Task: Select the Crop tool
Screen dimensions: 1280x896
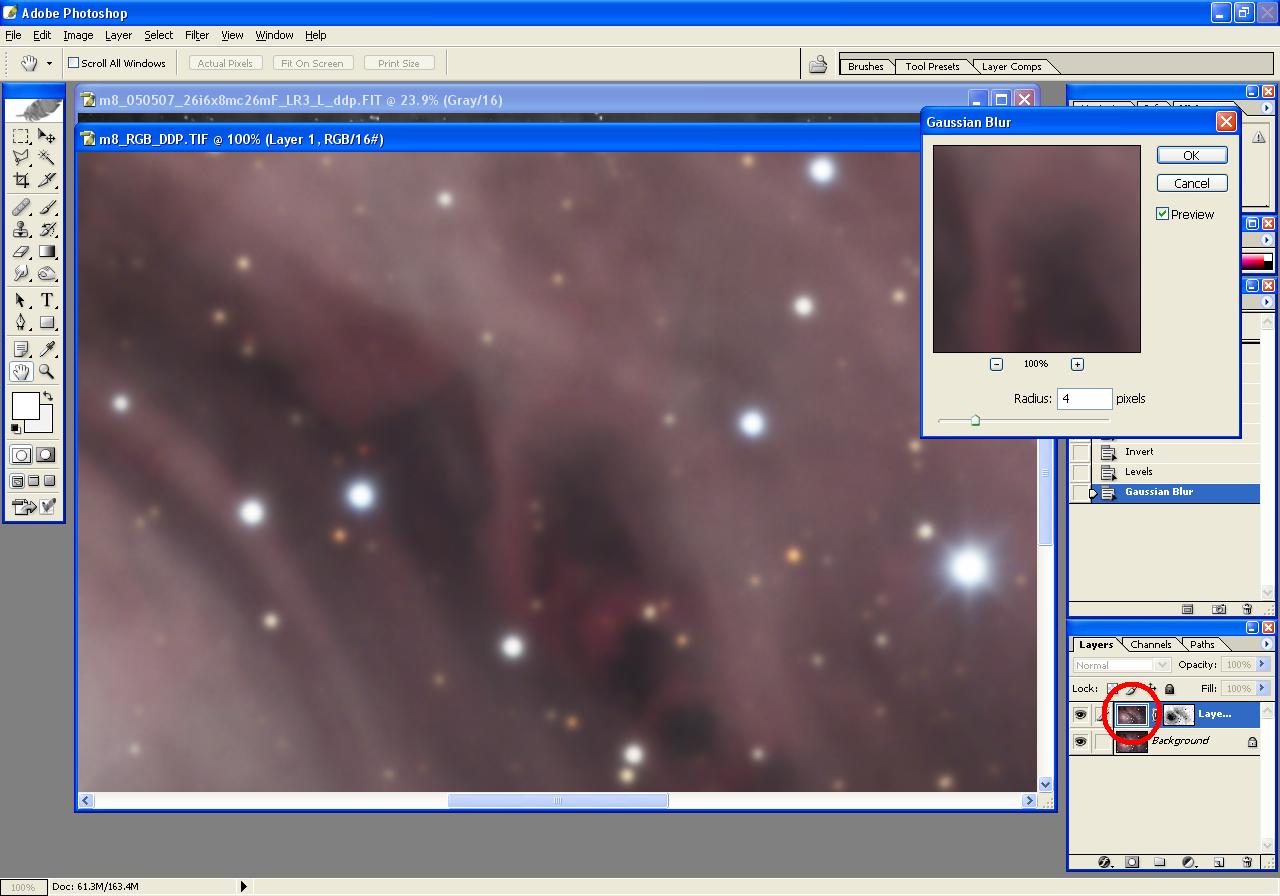Action: point(21,181)
